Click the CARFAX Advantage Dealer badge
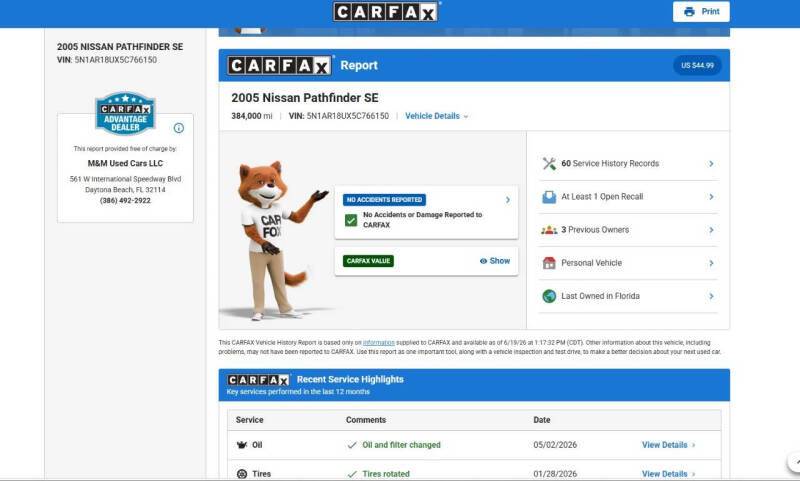This screenshot has width=800, height=481. click(125, 113)
